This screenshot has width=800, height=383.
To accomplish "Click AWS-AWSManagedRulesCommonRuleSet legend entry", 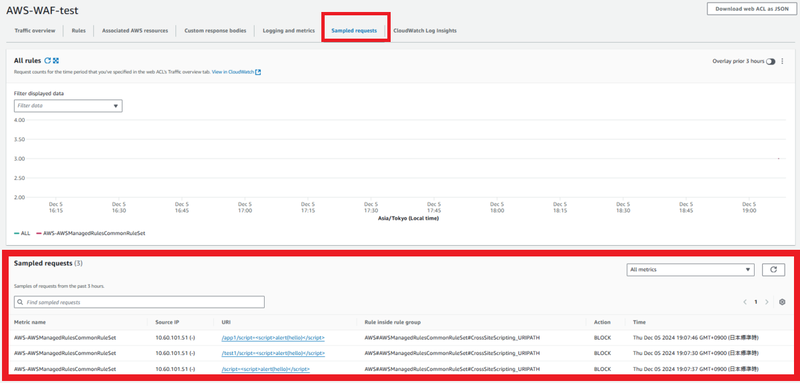I will pyautogui.click(x=91, y=233).
